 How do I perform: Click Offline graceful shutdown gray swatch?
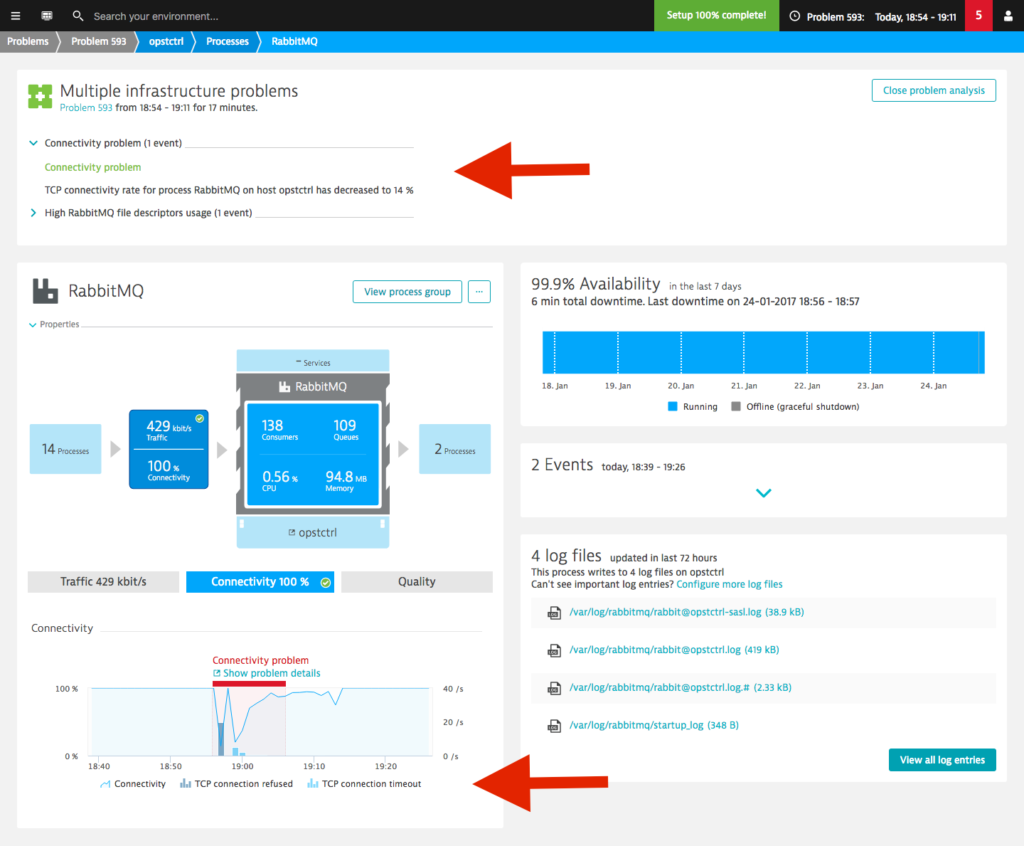tap(736, 406)
